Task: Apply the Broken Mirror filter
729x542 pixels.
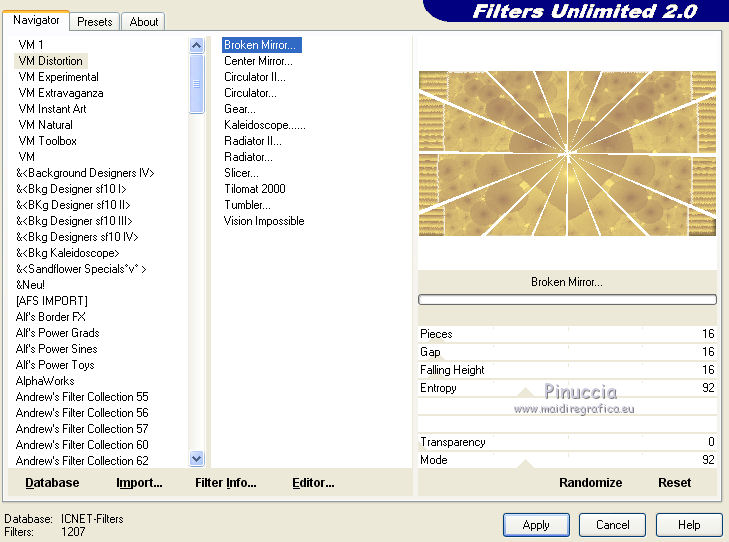Action: pyautogui.click(x=536, y=525)
